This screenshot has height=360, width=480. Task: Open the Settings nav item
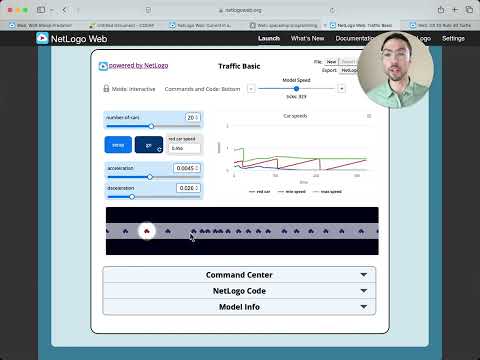453,38
